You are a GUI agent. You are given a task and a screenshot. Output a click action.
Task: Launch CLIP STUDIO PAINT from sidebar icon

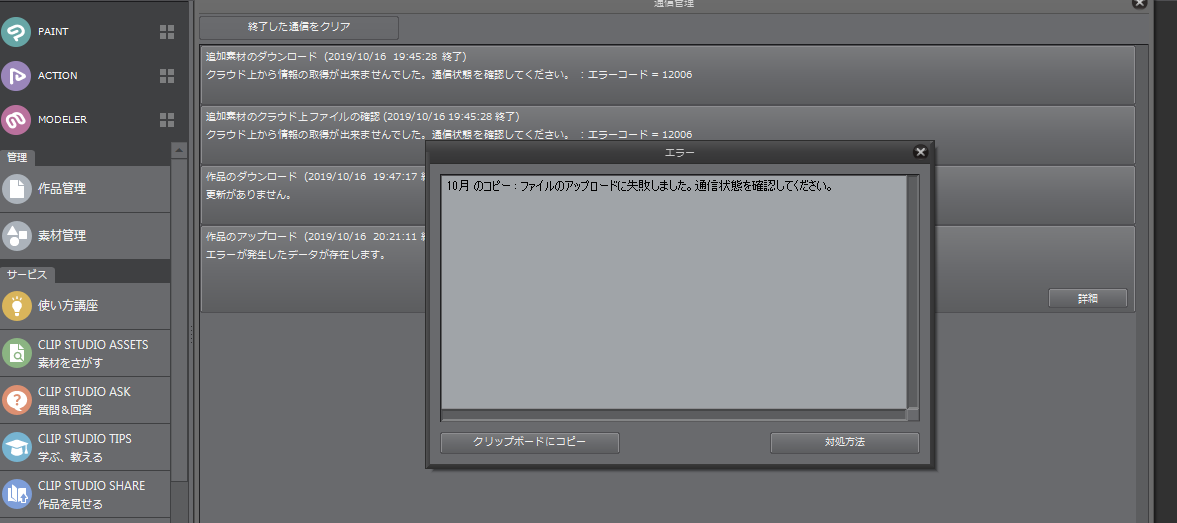coord(16,32)
